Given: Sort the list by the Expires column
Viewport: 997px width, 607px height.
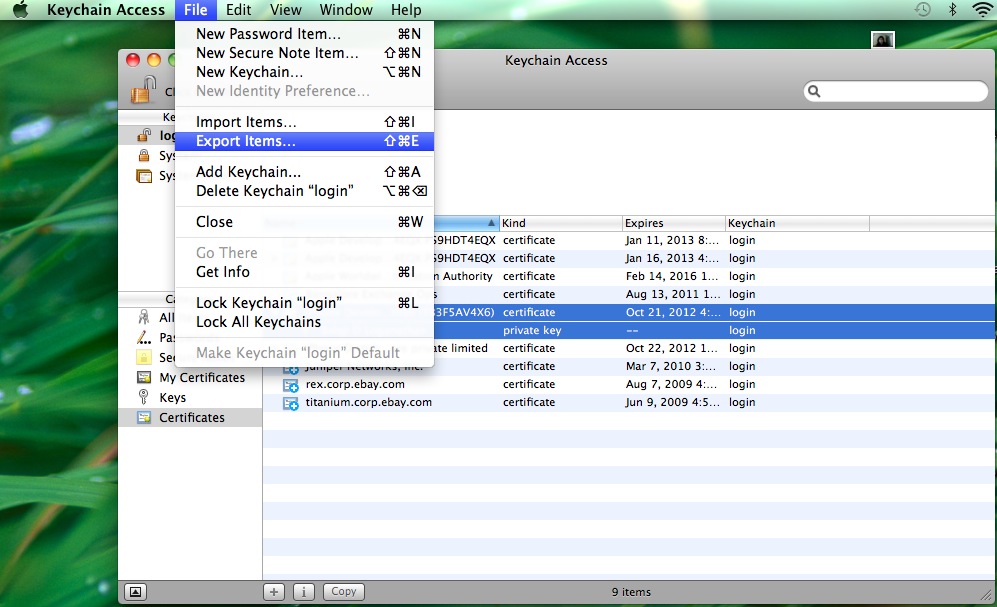Looking at the screenshot, I should point(673,223).
